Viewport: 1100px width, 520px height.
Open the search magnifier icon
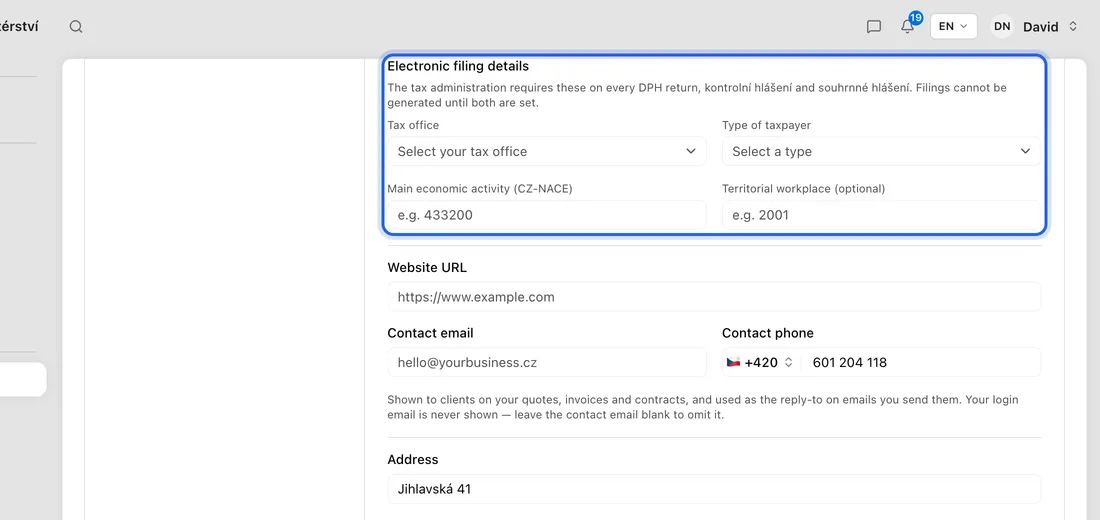coord(76,27)
